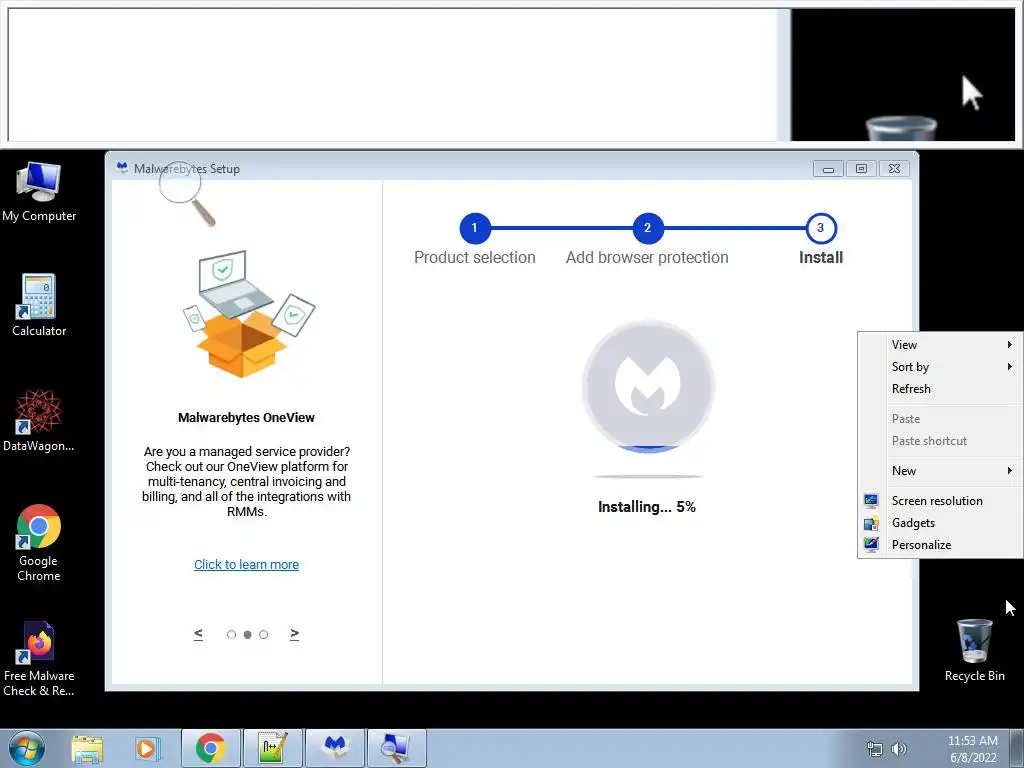Viewport: 1024px width, 768px height.
Task: Close the Malwarebytes Setup window
Action: [x=895, y=169]
